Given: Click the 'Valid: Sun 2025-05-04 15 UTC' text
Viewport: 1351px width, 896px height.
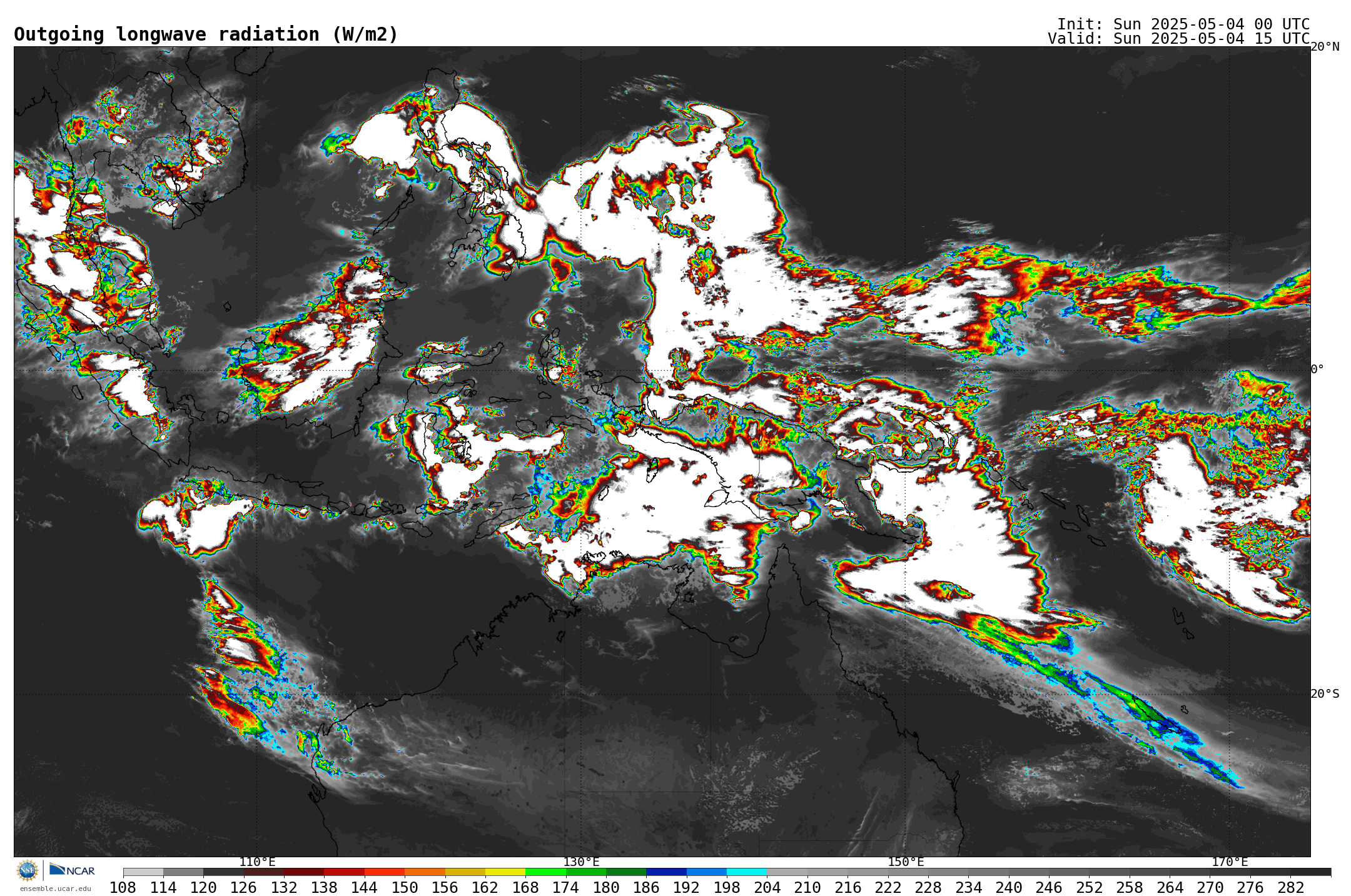Looking at the screenshot, I should coord(1179,39).
